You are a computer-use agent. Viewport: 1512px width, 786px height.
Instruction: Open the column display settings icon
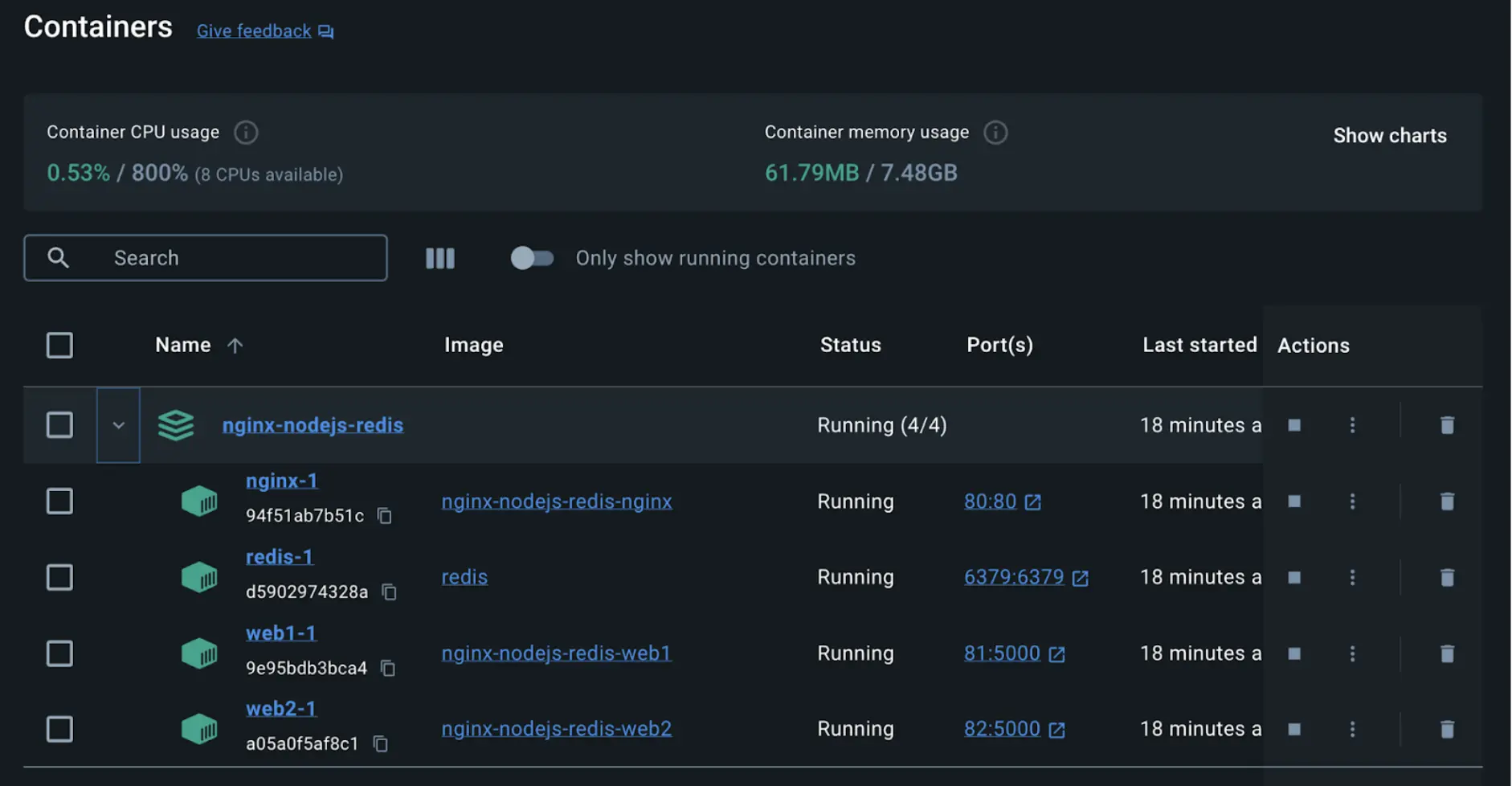tap(439, 258)
